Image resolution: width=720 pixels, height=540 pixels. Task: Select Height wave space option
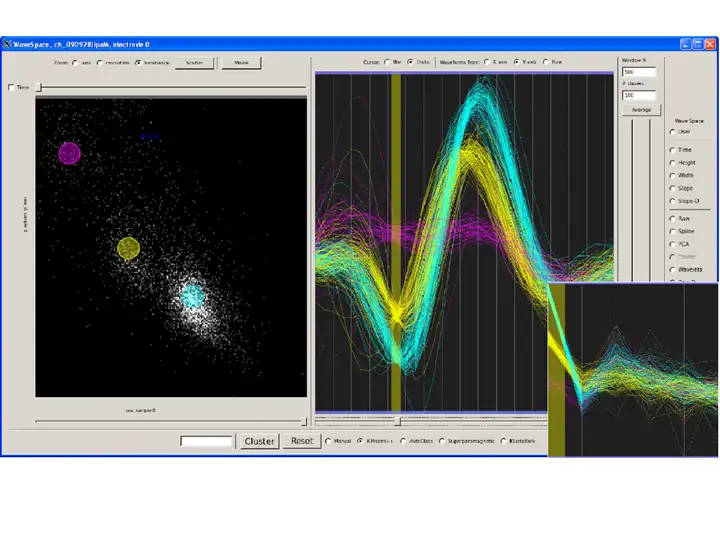coord(673,163)
